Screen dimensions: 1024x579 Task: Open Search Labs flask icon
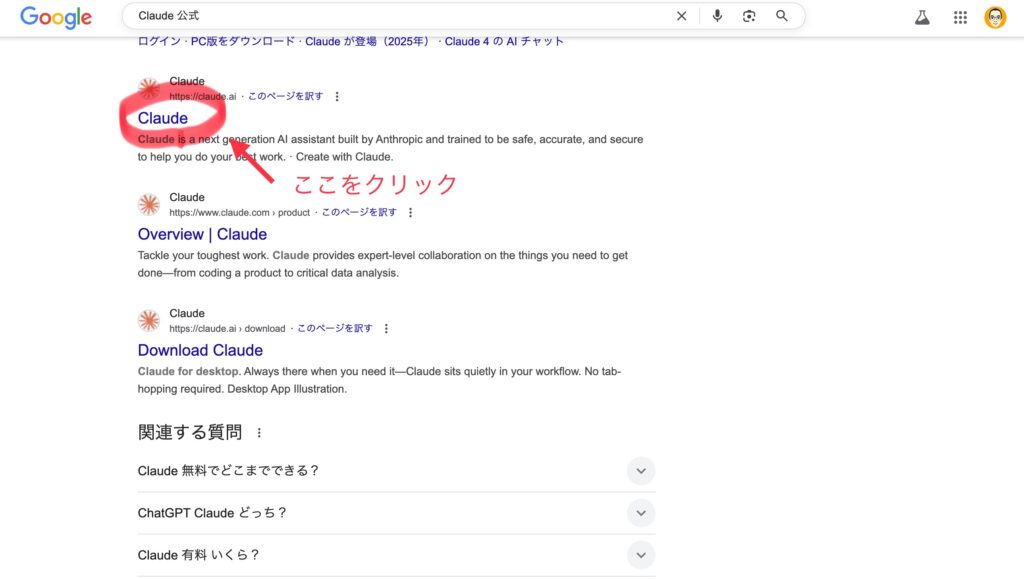pos(922,17)
